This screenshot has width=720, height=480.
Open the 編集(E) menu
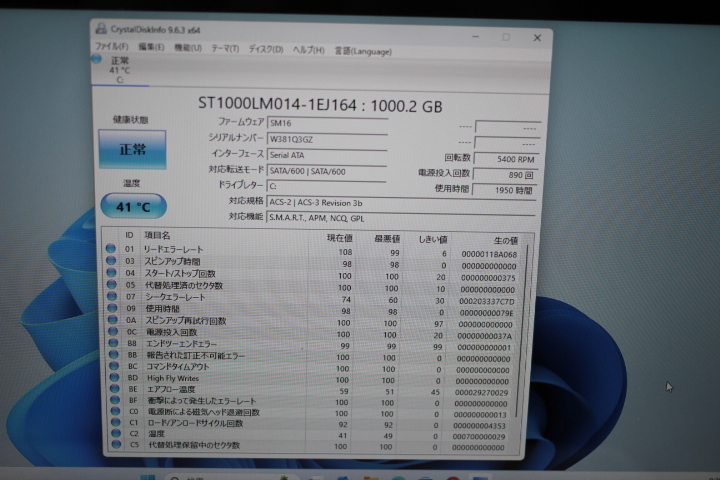point(151,47)
